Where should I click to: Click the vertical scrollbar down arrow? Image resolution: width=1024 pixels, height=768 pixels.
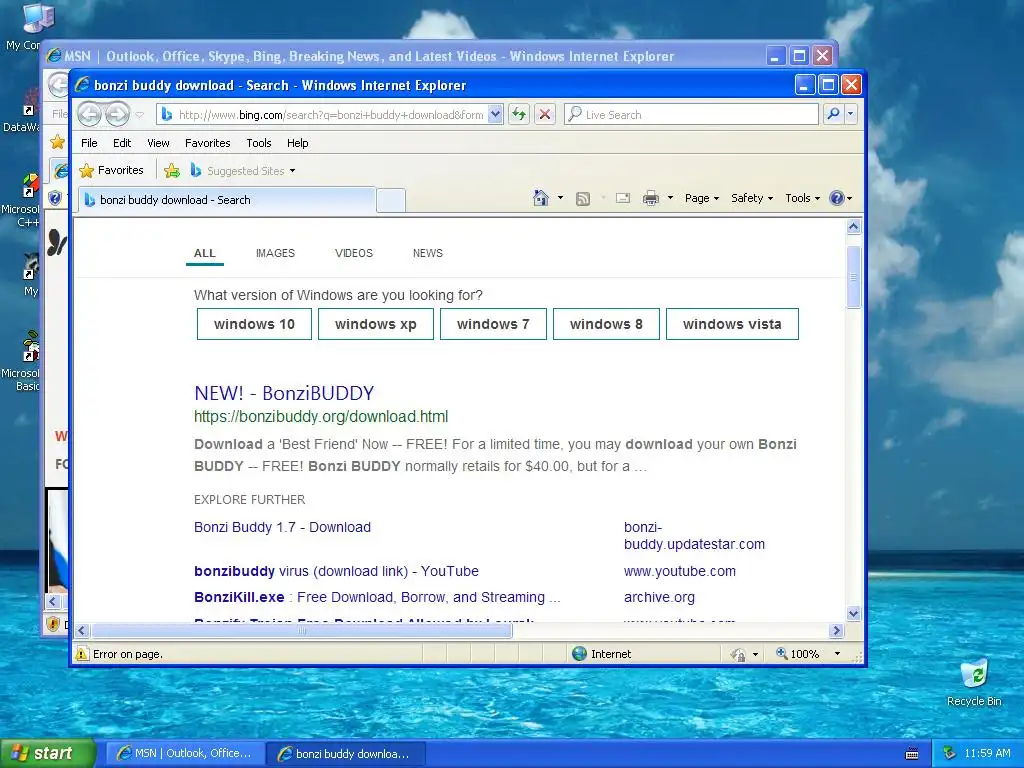point(853,613)
